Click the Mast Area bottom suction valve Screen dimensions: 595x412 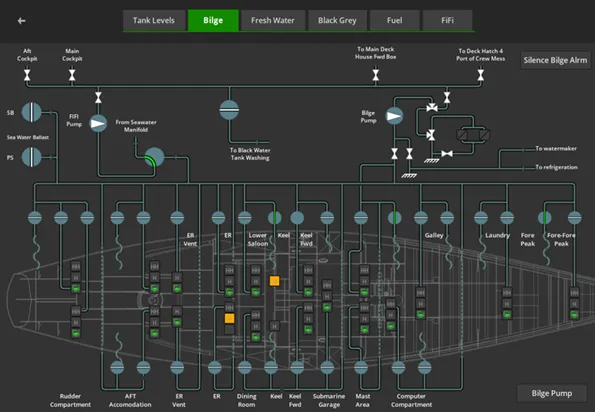[361, 367]
